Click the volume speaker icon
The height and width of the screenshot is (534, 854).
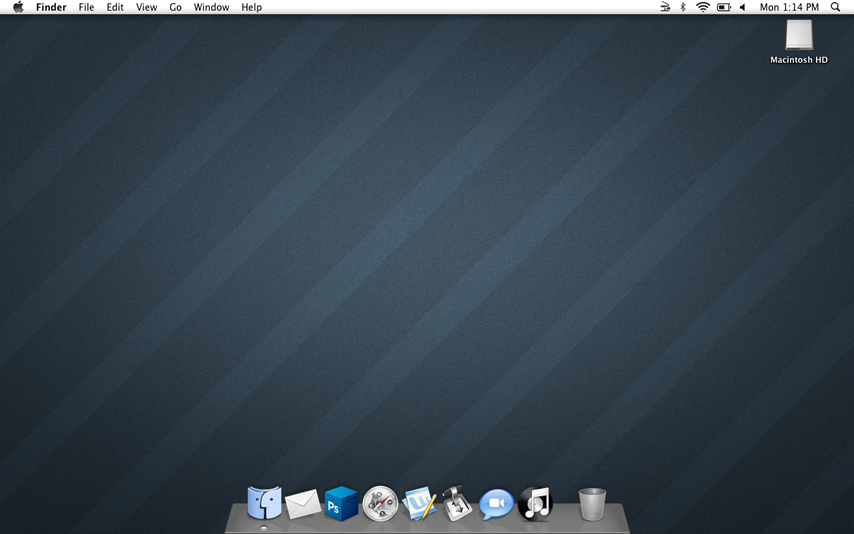742,7
